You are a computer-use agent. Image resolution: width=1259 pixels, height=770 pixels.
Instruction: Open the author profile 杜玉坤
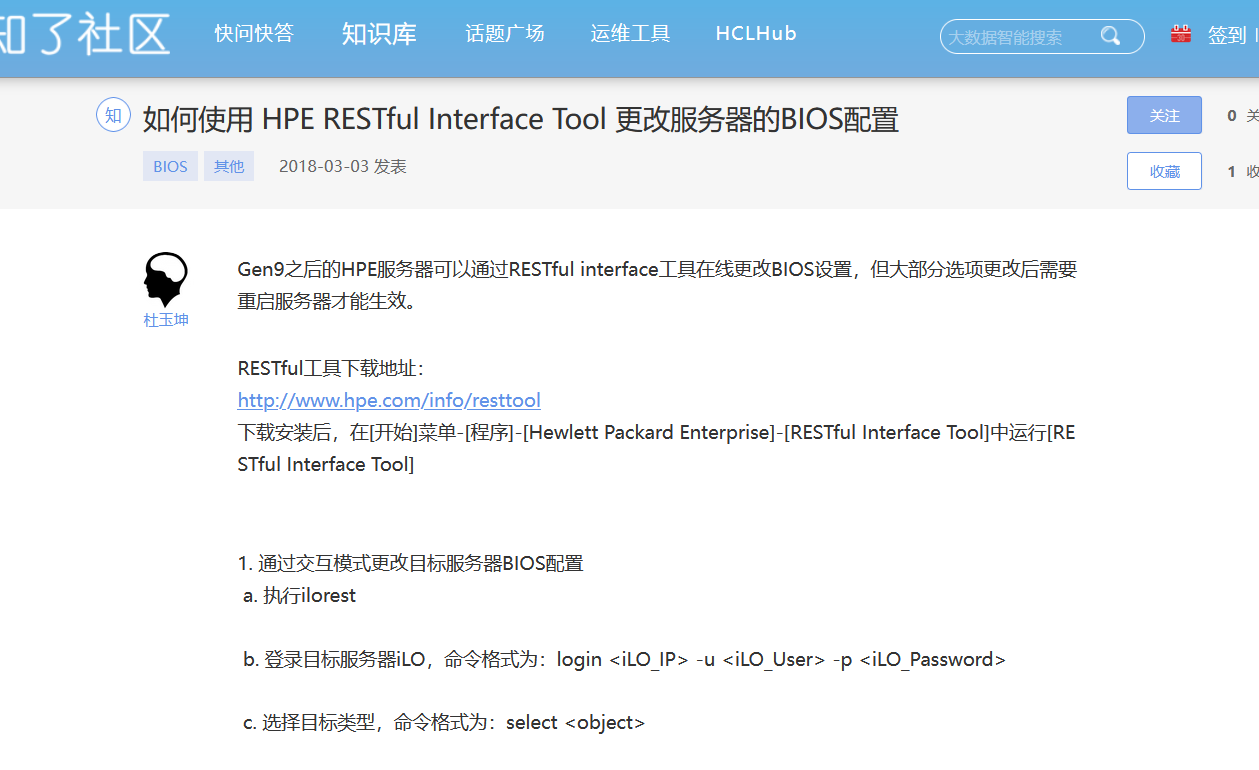(x=166, y=320)
